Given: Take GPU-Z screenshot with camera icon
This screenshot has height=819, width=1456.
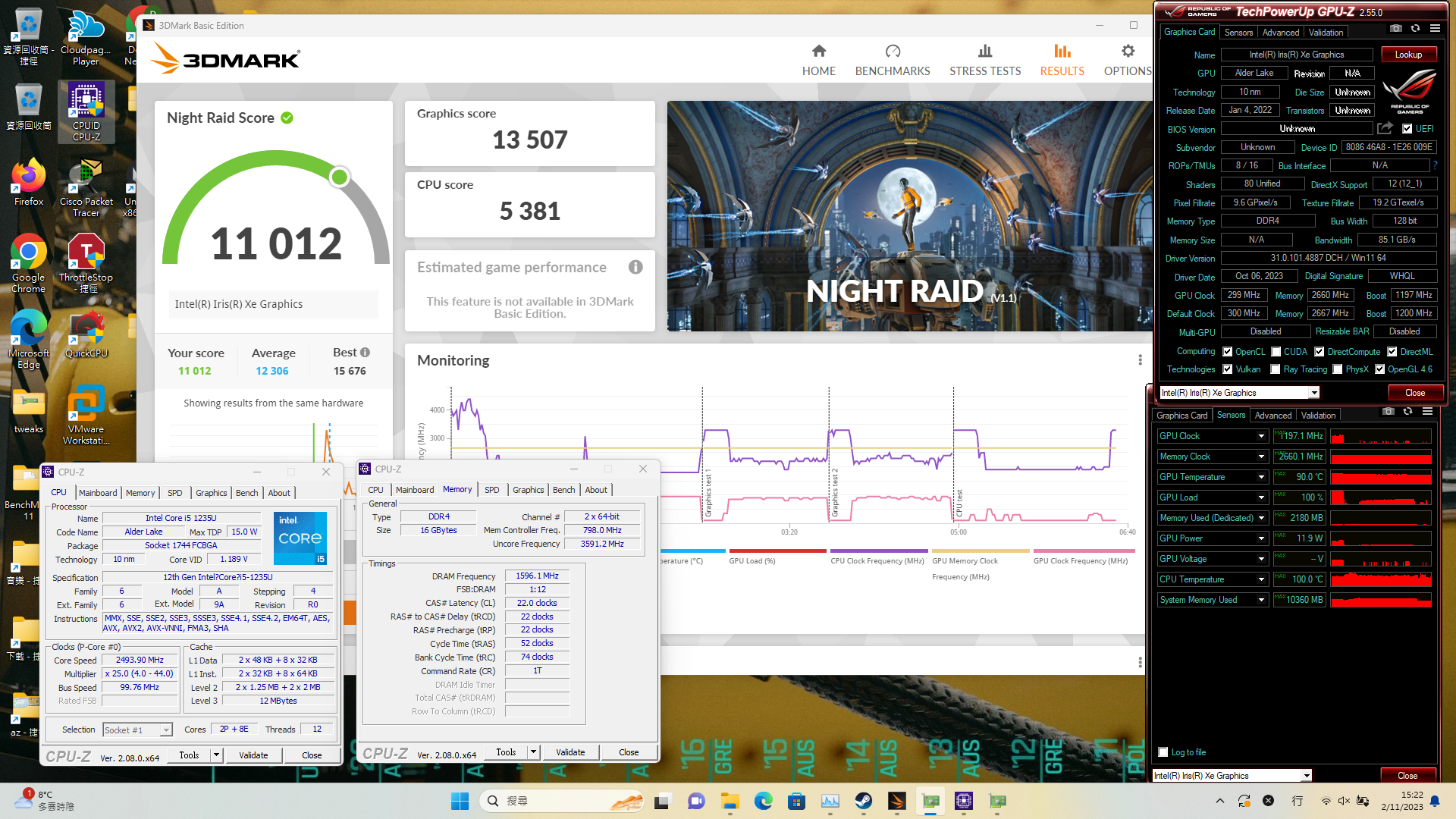Looking at the screenshot, I should coord(1396,29).
